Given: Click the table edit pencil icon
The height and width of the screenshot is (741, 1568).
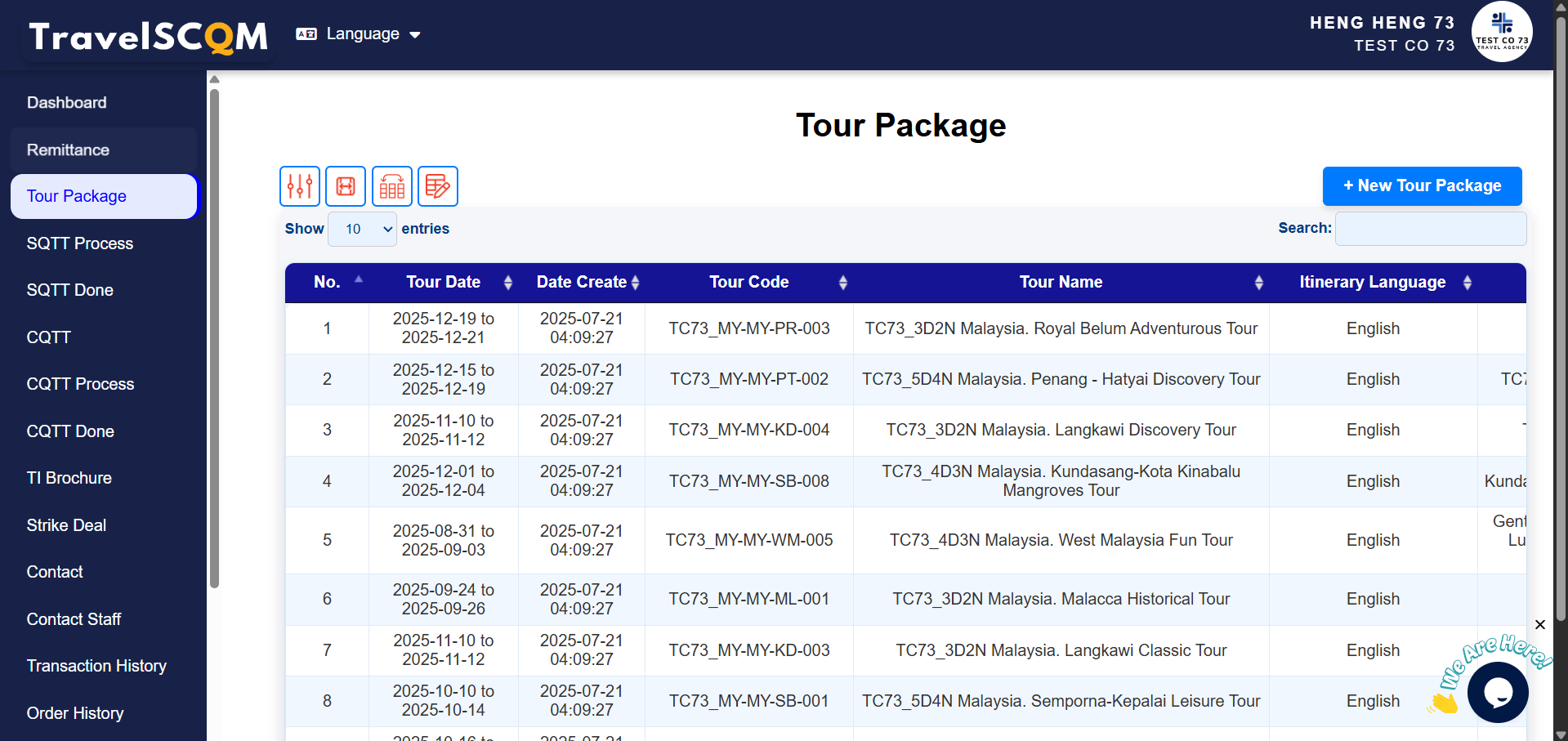Looking at the screenshot, I should coord(438,186).
